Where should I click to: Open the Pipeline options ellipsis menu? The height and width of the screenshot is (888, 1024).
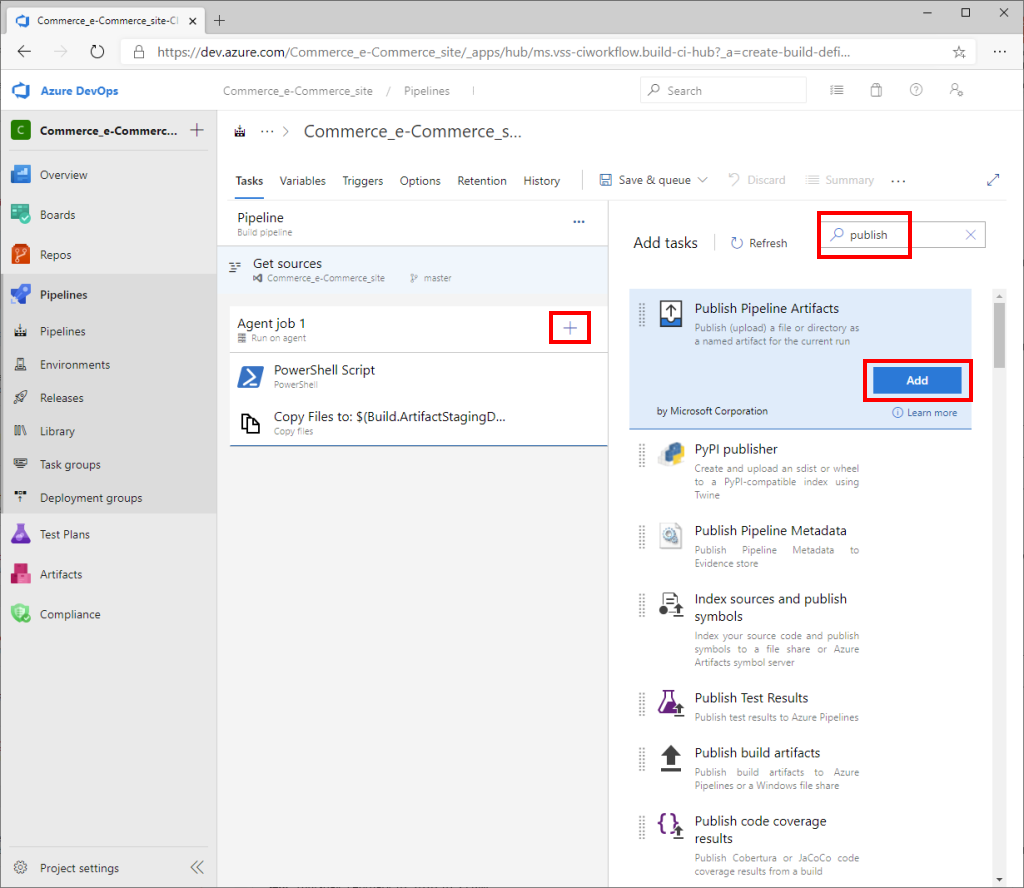(x=578, y=222)
